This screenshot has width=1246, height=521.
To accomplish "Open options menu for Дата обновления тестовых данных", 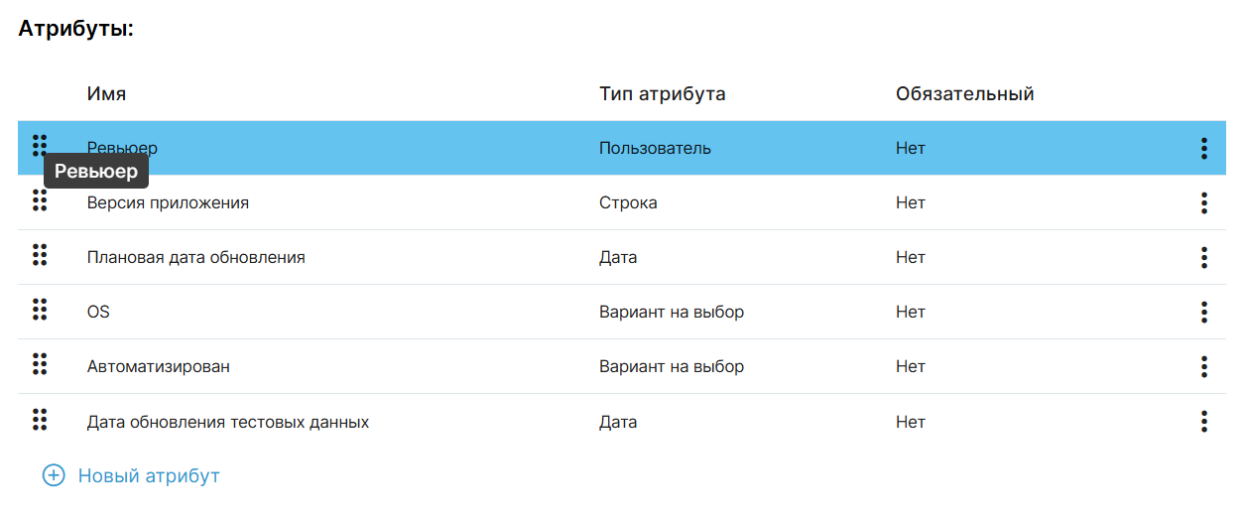I will (1204, 422).
